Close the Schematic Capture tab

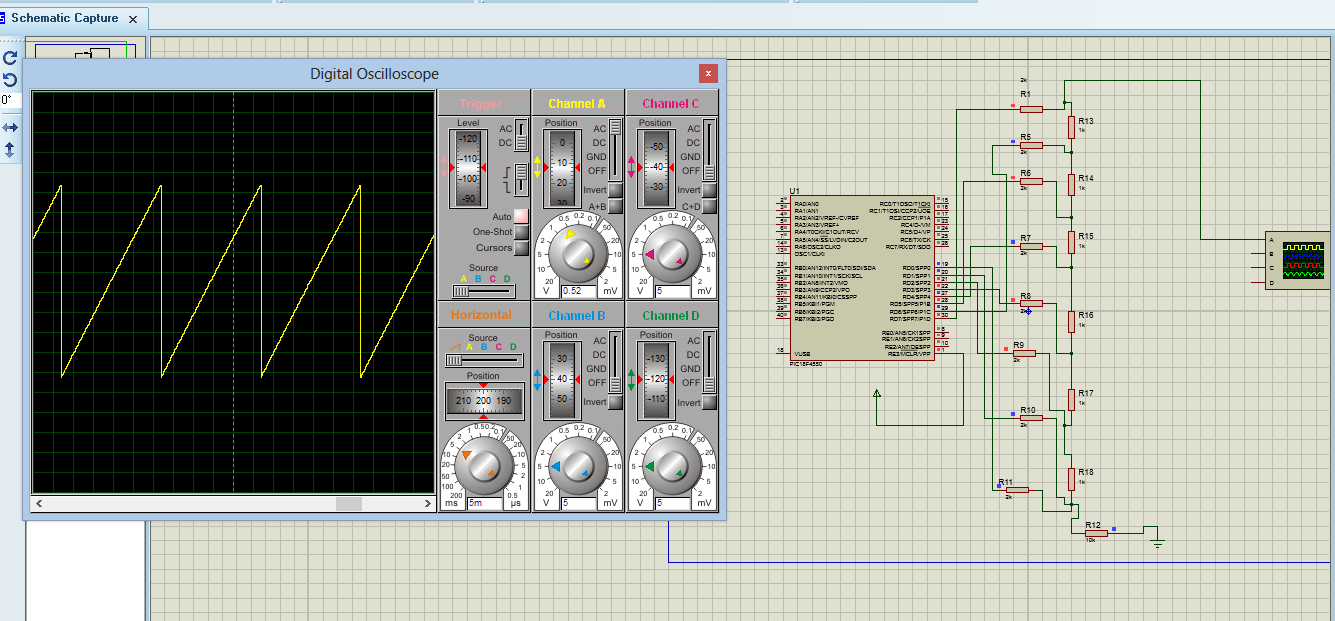tap(133, 19)
